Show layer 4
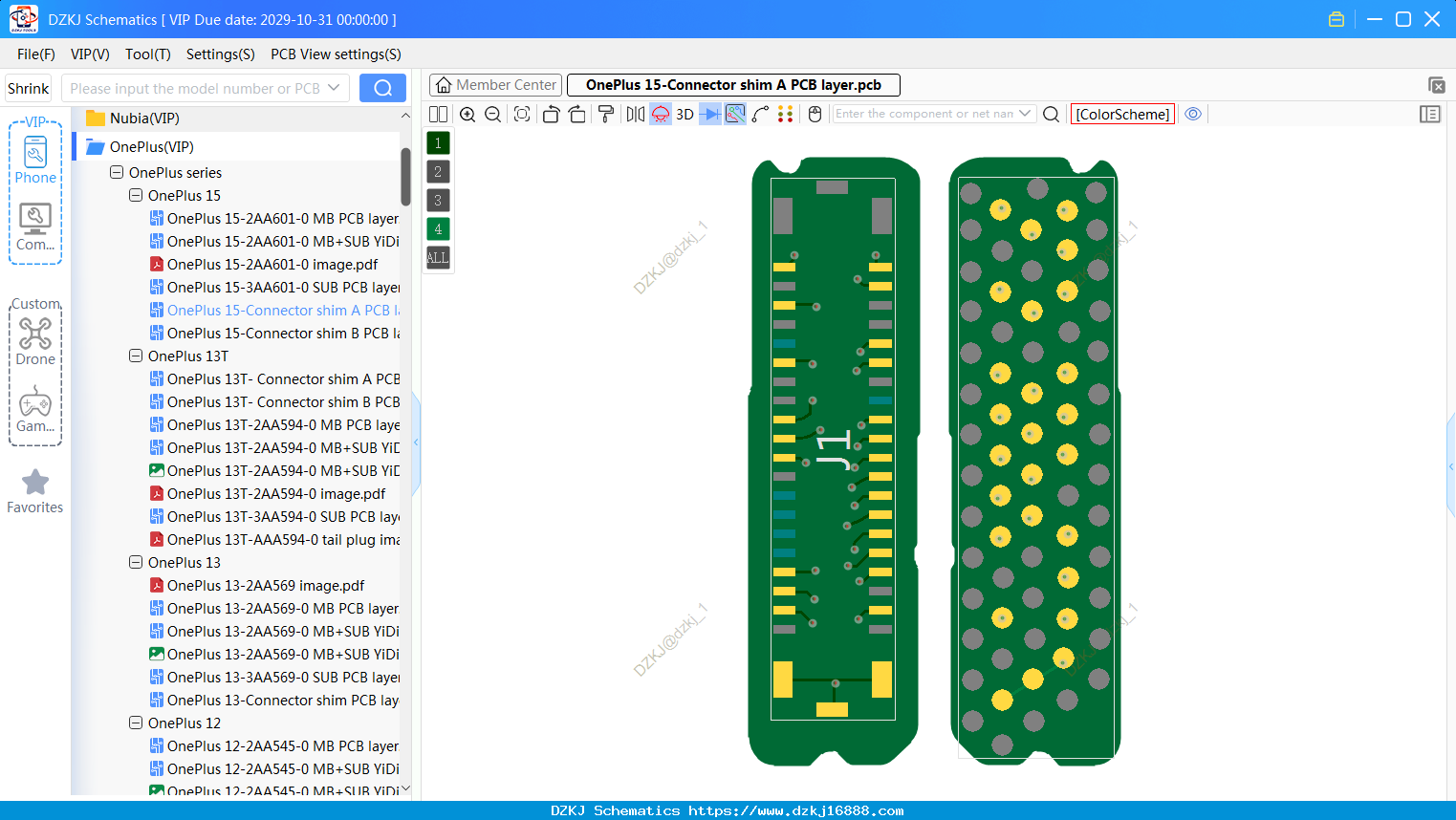The height and width of the screenshot is (820, 1456). click(x=438, y=228)
